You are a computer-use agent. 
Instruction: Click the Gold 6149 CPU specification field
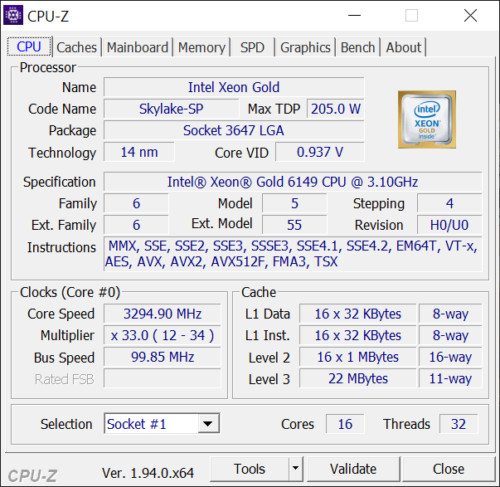coord(293,182)
